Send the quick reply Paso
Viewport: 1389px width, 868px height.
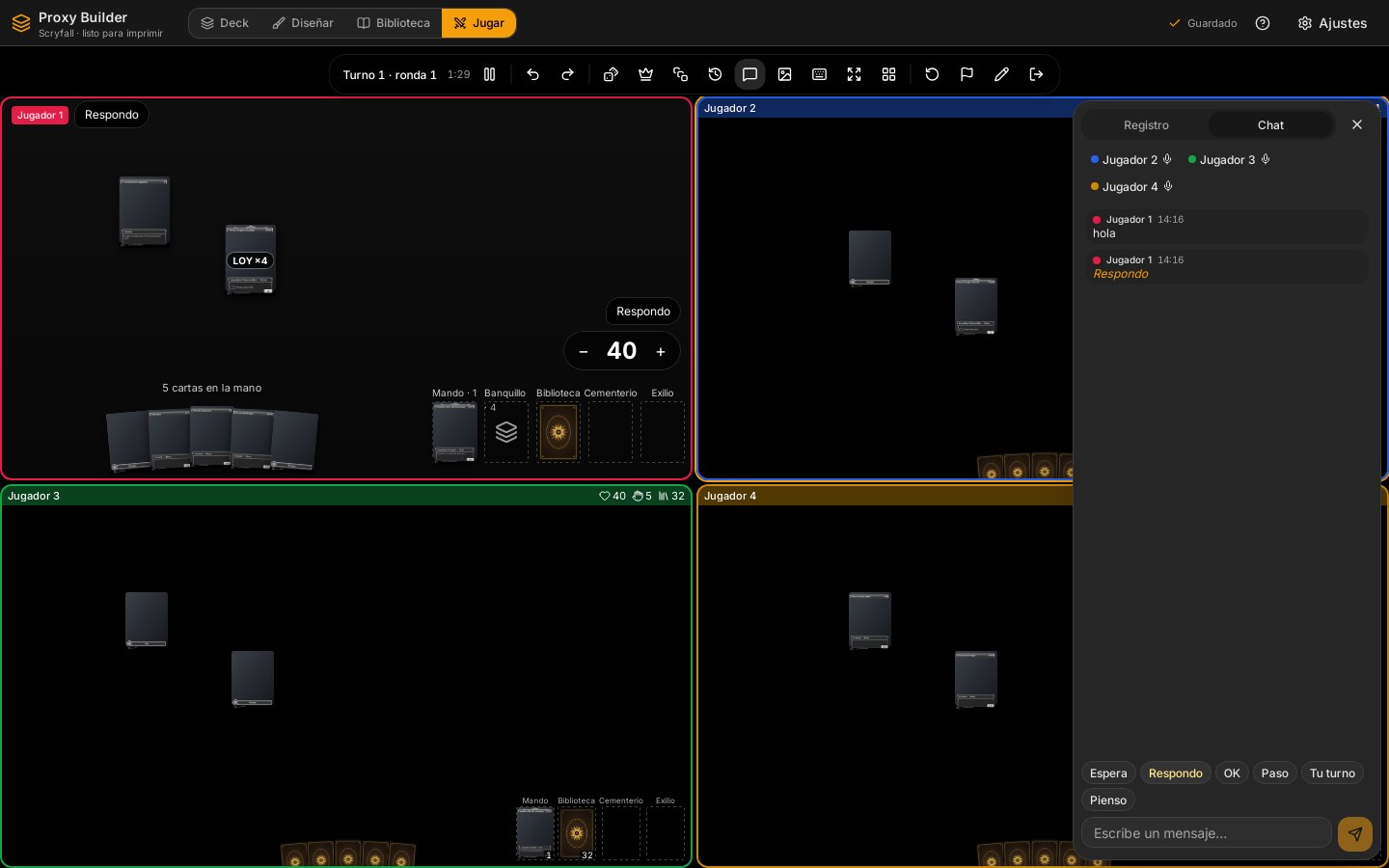[x=1274, y=773]
